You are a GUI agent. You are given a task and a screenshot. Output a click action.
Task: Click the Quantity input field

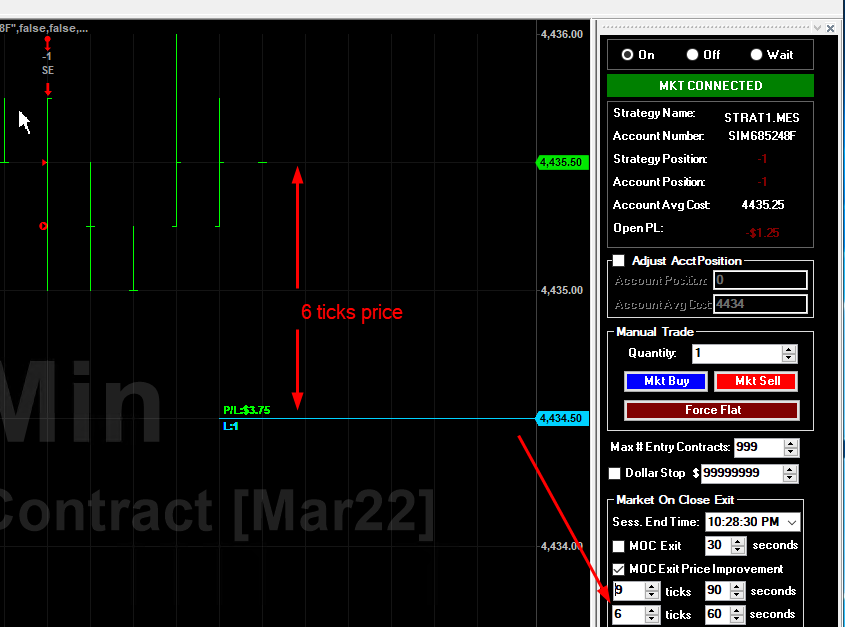click(735, 354)
